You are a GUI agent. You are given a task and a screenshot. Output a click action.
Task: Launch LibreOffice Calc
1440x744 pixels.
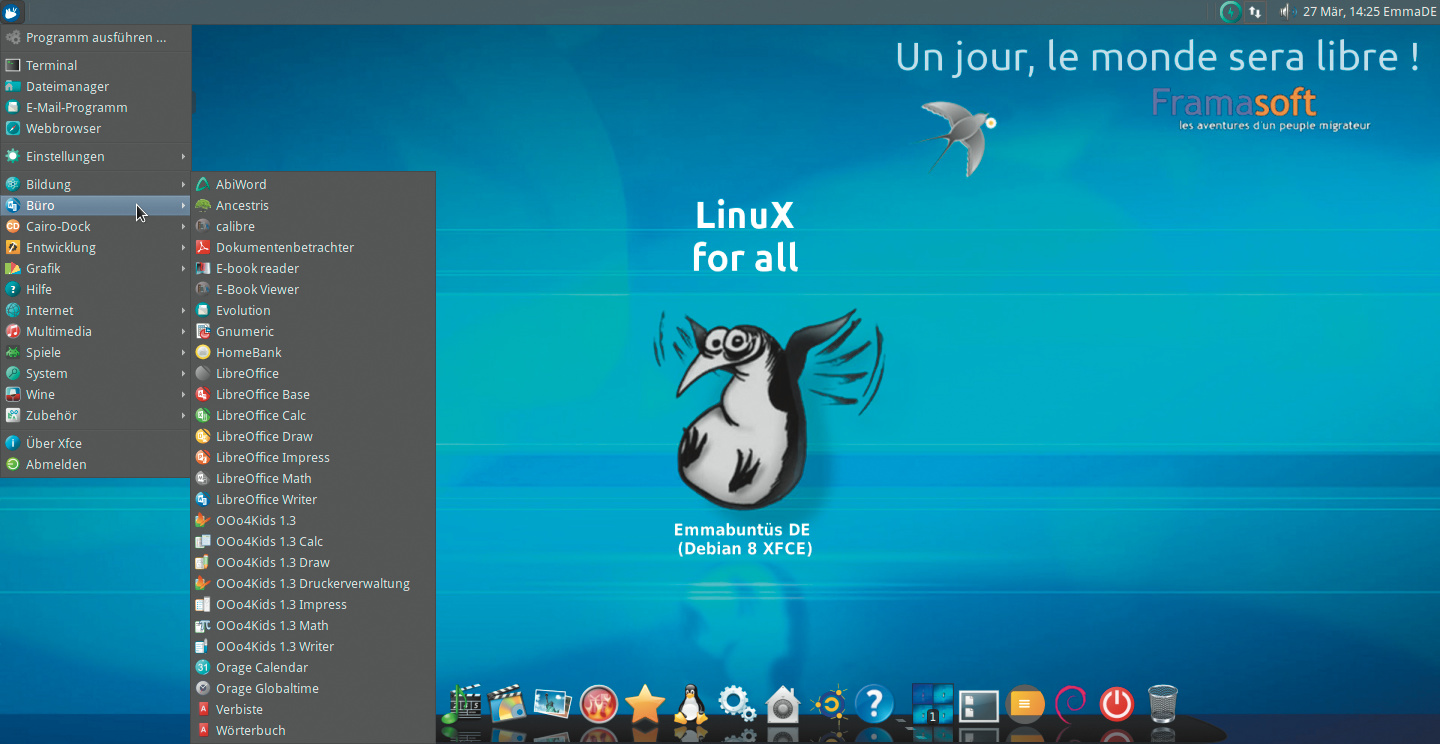313,415
